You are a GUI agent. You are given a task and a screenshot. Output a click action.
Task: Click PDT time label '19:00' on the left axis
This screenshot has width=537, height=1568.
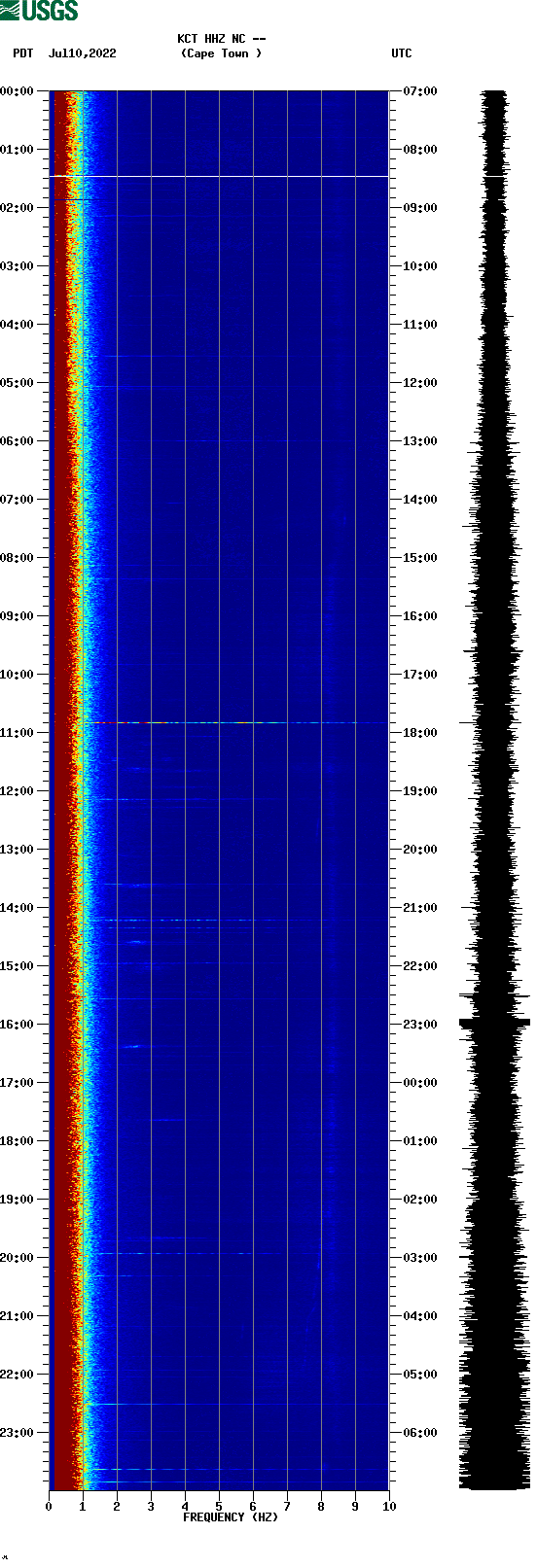pyautogui.click(x=18, y=1200)
